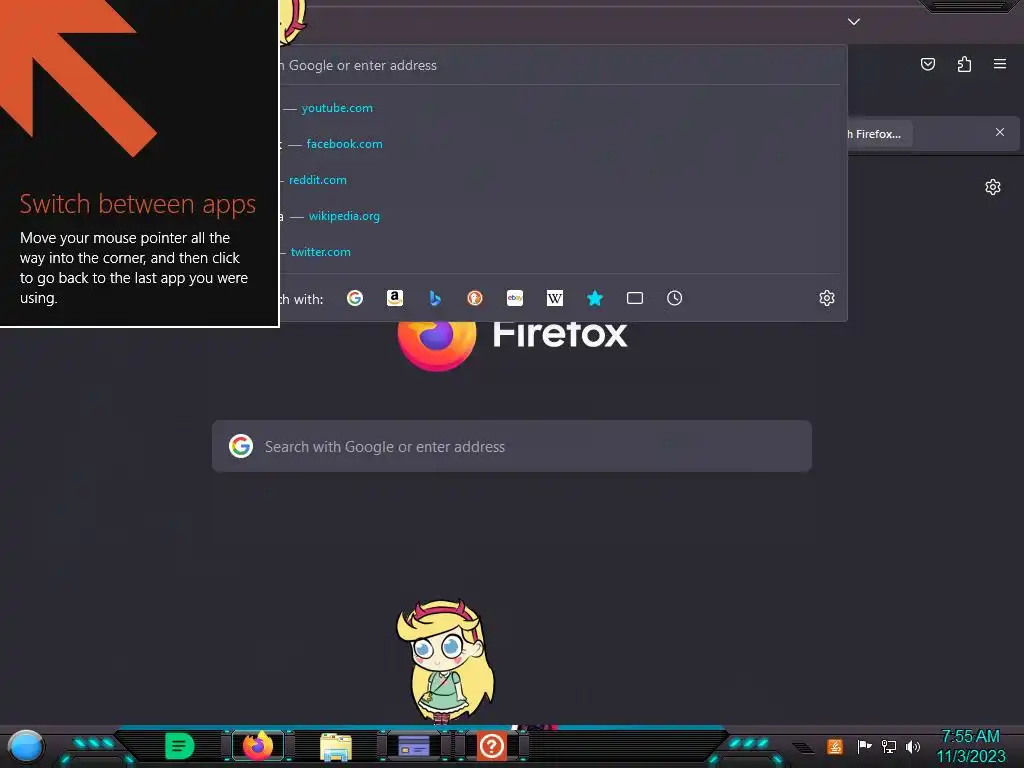Viewport: 1024px width, 768px height.
Task: Search with Google one-off engine icon
Action: point(355,298)
